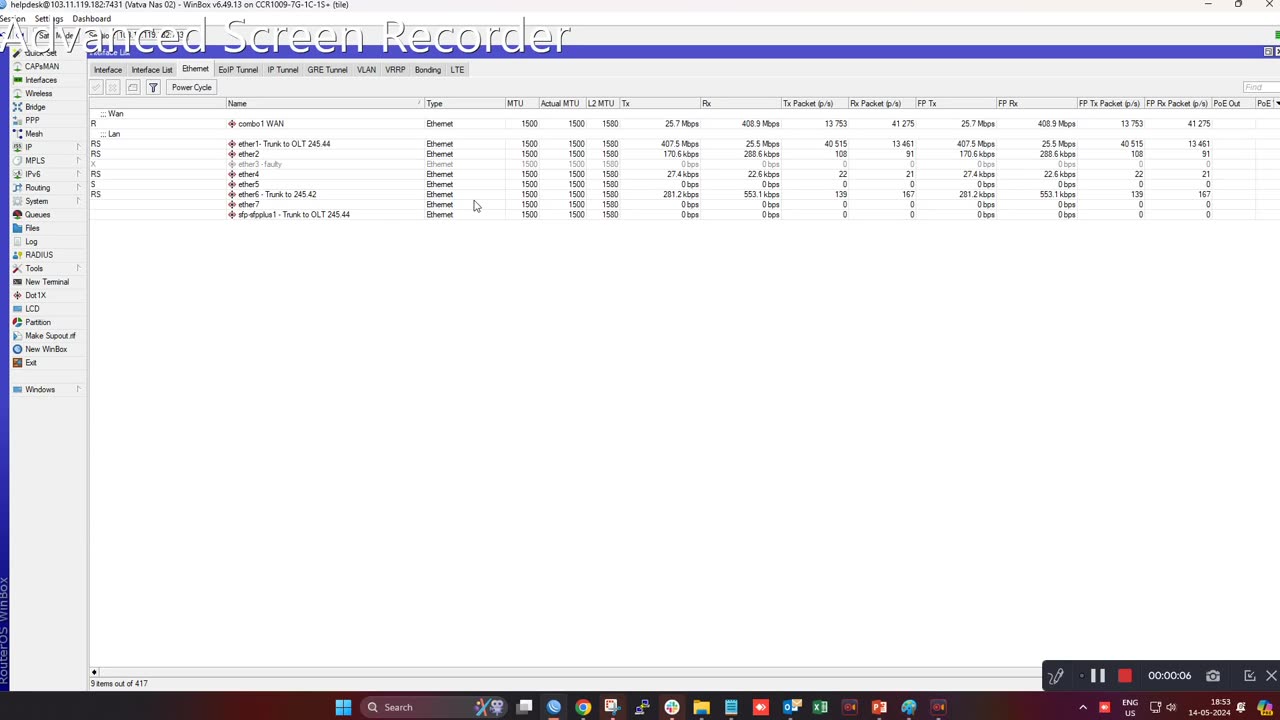The height and width of the screenshot is (720, 1280).
Task: Switch to the EoIP Tunnel tab
Action: [x=238, y=70]
